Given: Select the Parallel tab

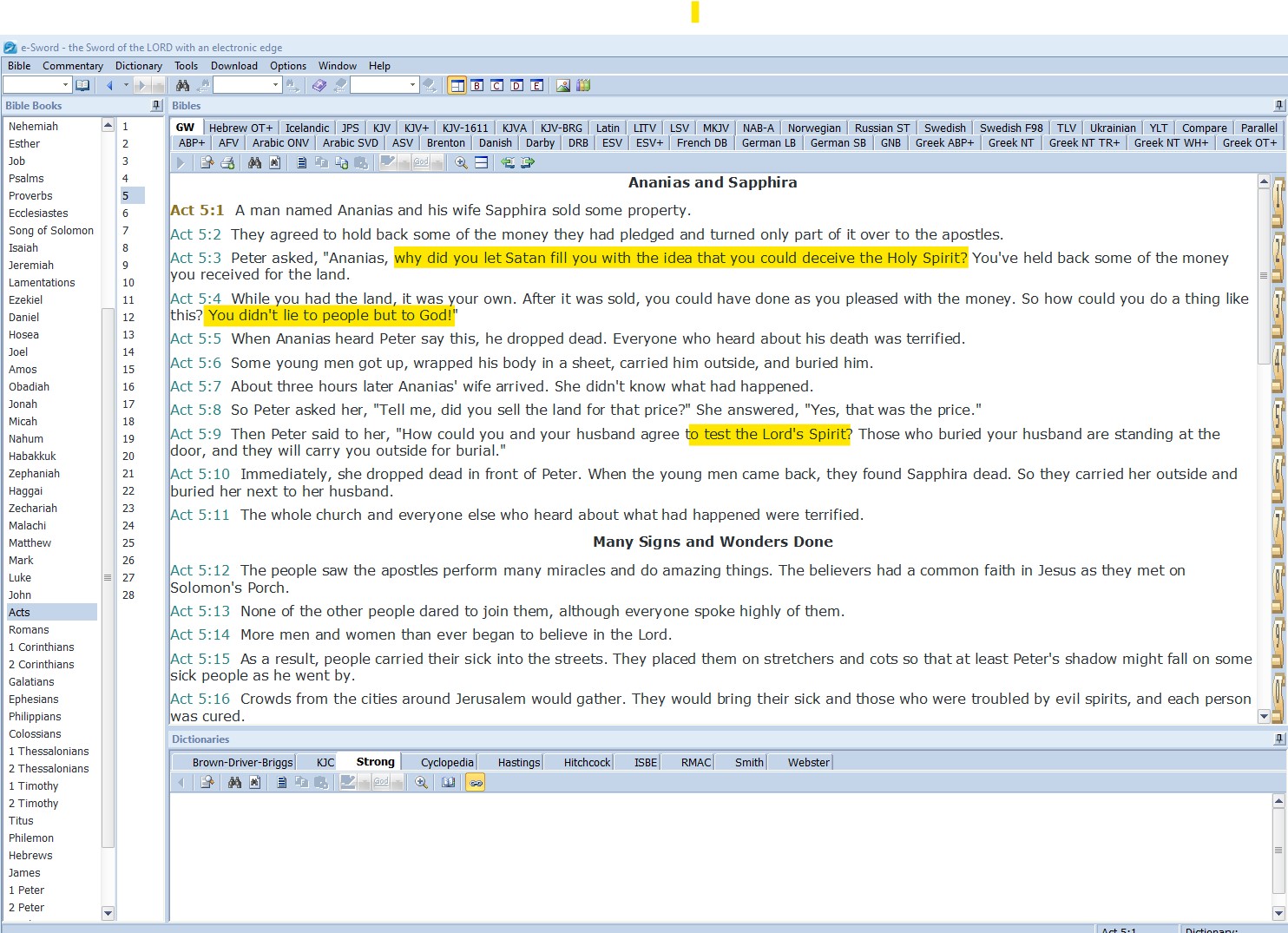Looking at the screenshot, I should (1258, 128).
